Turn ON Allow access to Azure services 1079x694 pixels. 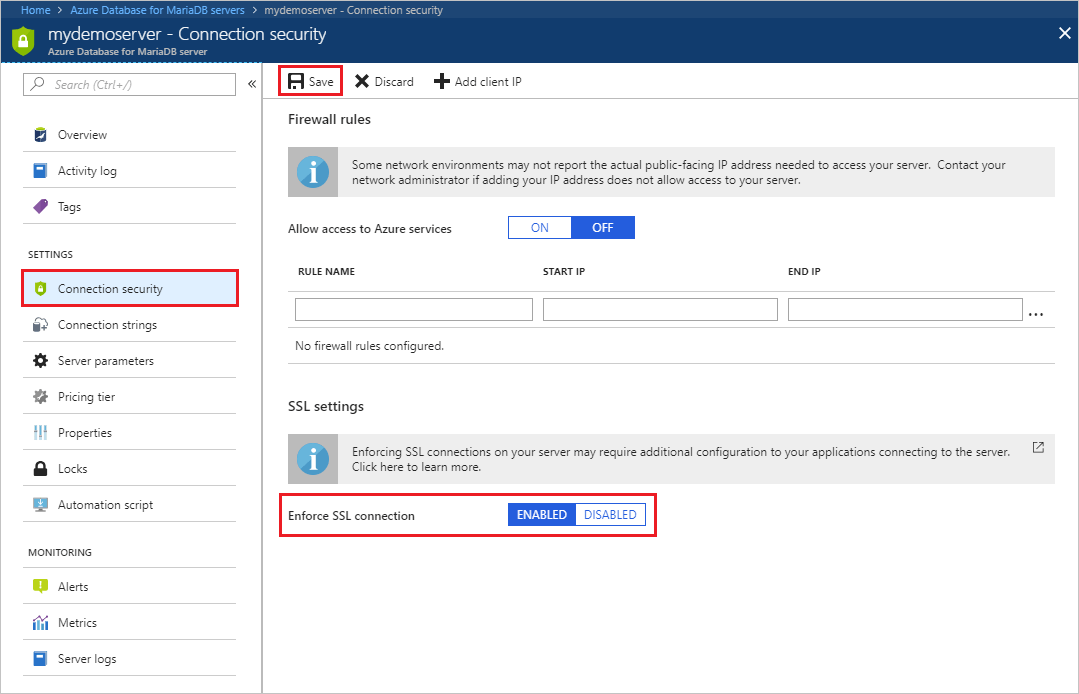(539, 227)
